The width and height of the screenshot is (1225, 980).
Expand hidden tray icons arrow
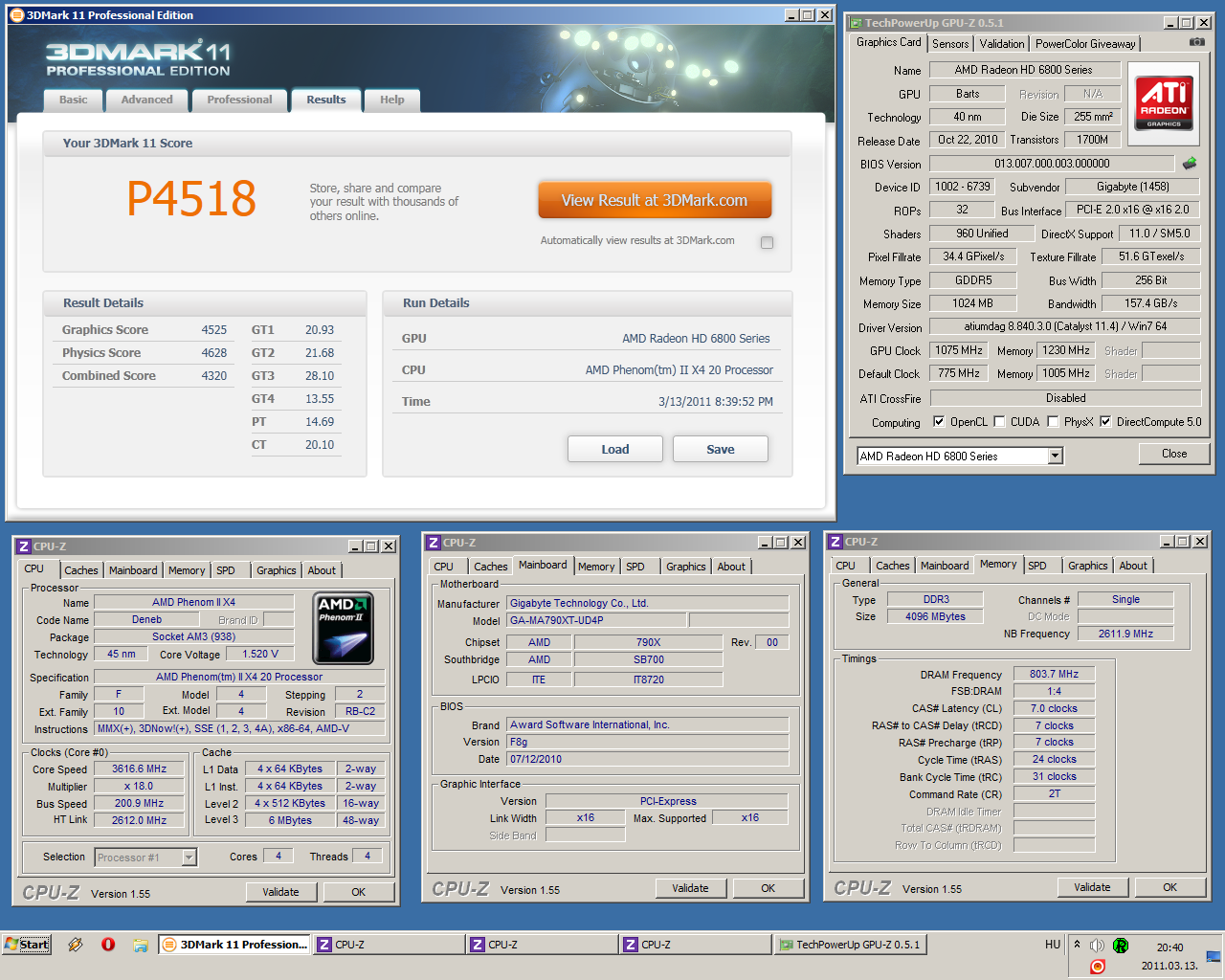click(x=1077, y=945)
